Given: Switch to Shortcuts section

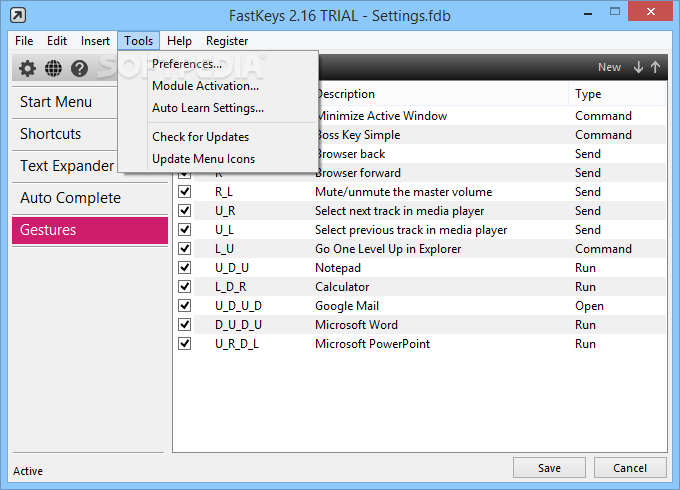Looking at the screenshot, I should 65,134.
